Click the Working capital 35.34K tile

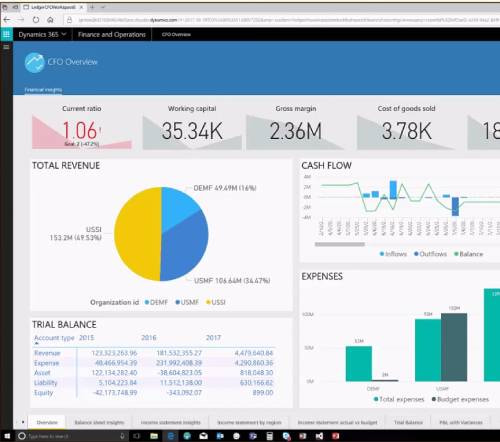[192, 127]
